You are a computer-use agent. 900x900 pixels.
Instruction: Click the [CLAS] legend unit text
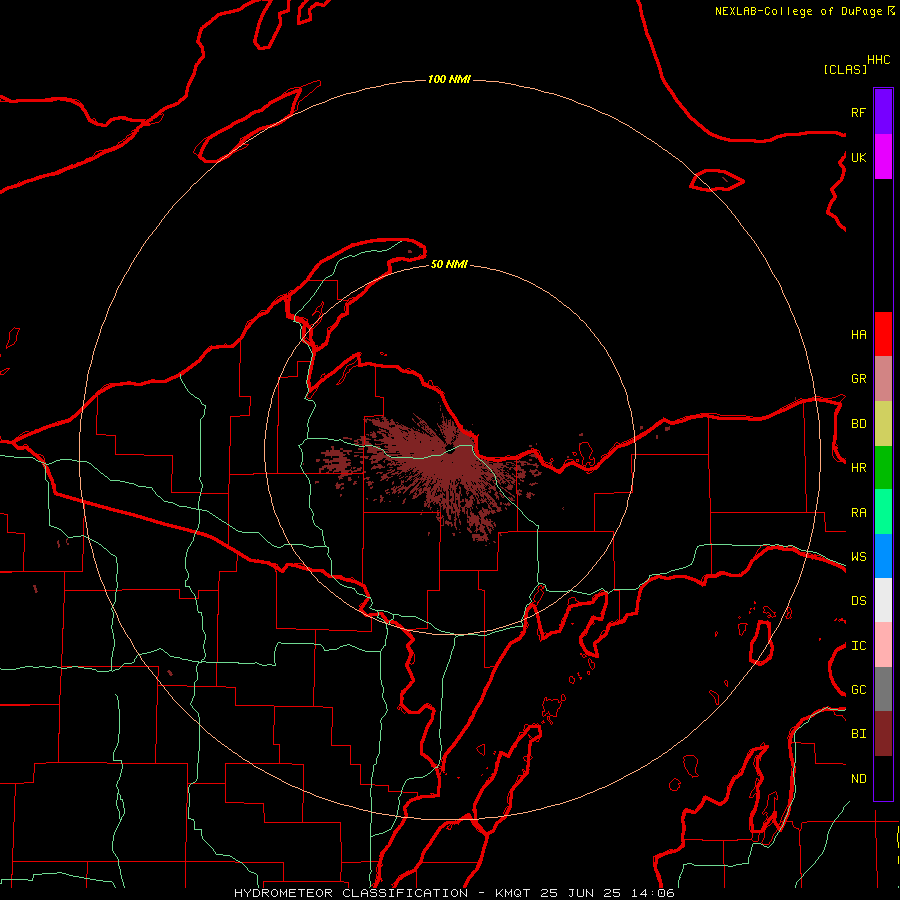coord(845,69)
